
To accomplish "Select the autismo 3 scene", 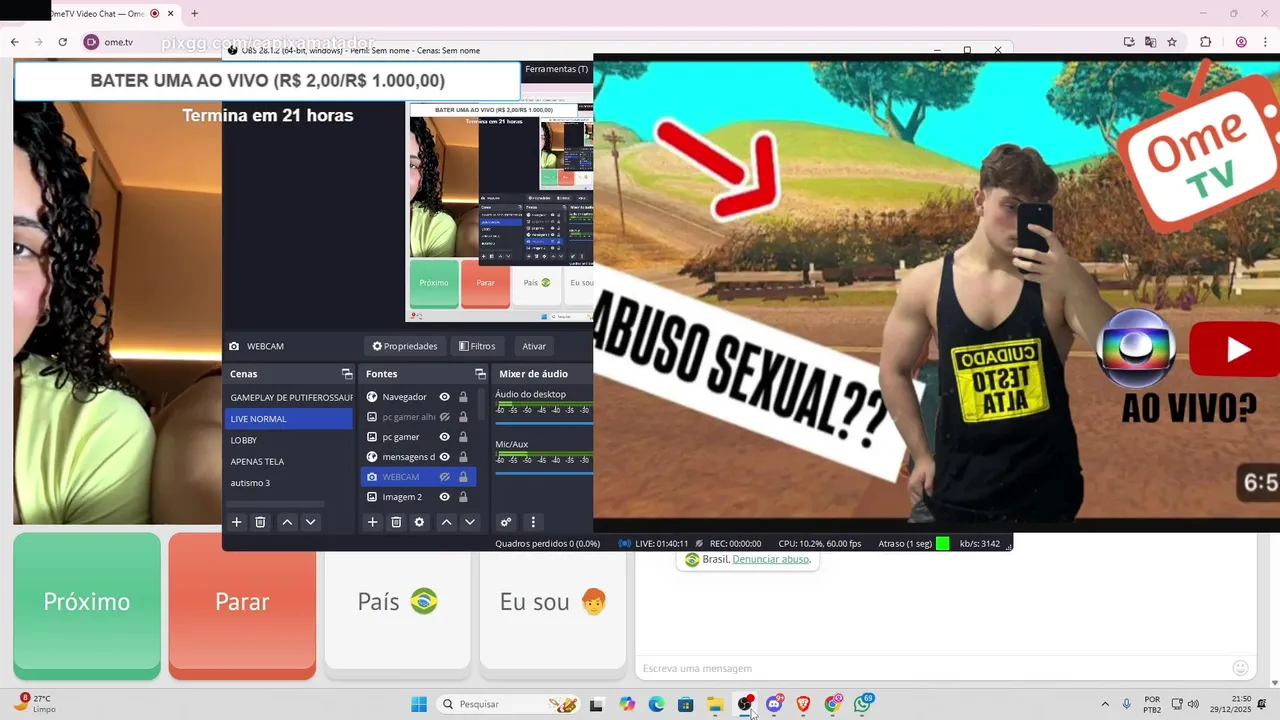I will coord(289,483).
